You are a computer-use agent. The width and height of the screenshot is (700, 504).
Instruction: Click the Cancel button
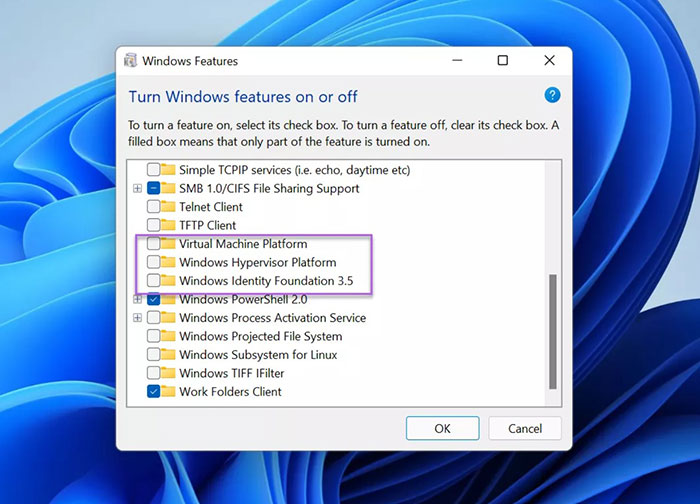(525, 429)
